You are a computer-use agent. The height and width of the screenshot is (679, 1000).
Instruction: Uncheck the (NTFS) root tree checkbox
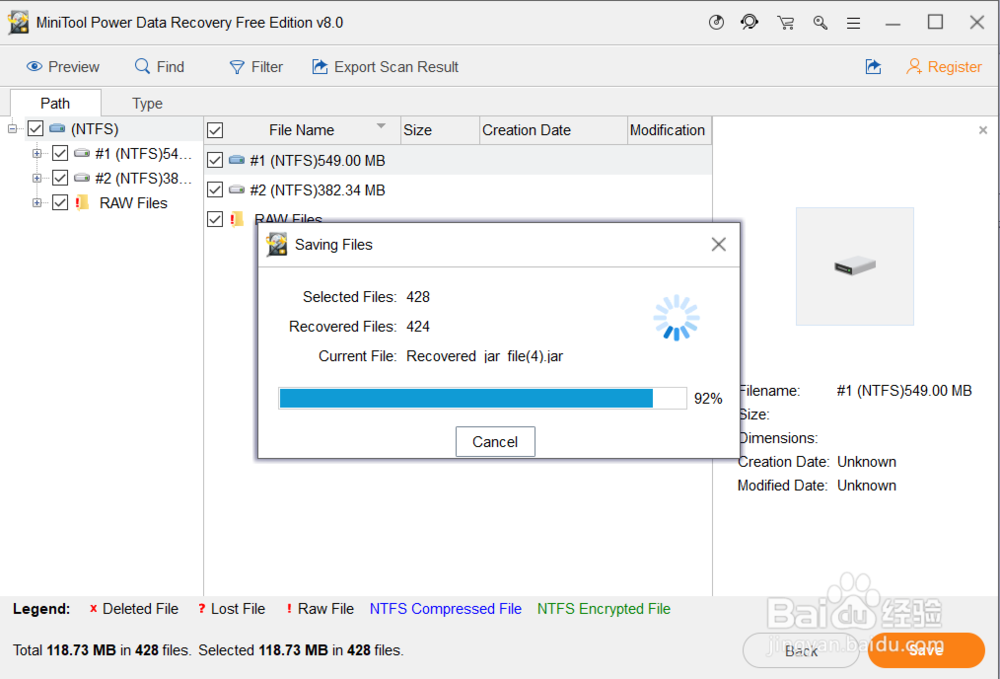(x=36, y=129)
